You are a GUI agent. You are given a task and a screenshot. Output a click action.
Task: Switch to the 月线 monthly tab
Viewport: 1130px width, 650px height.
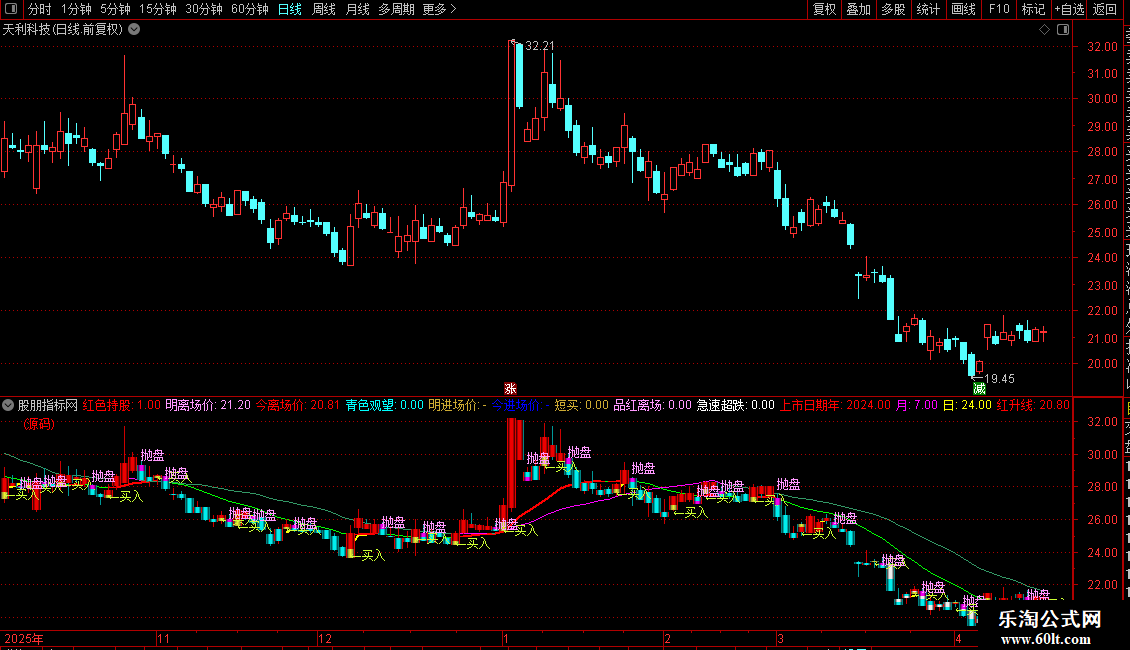click(357, 9)
